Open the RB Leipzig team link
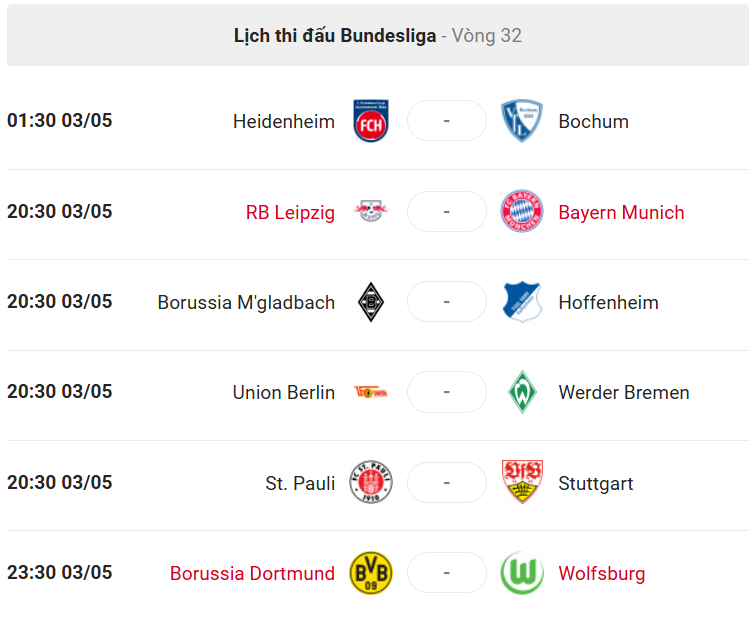750x641 pixels. coord(290,213)
